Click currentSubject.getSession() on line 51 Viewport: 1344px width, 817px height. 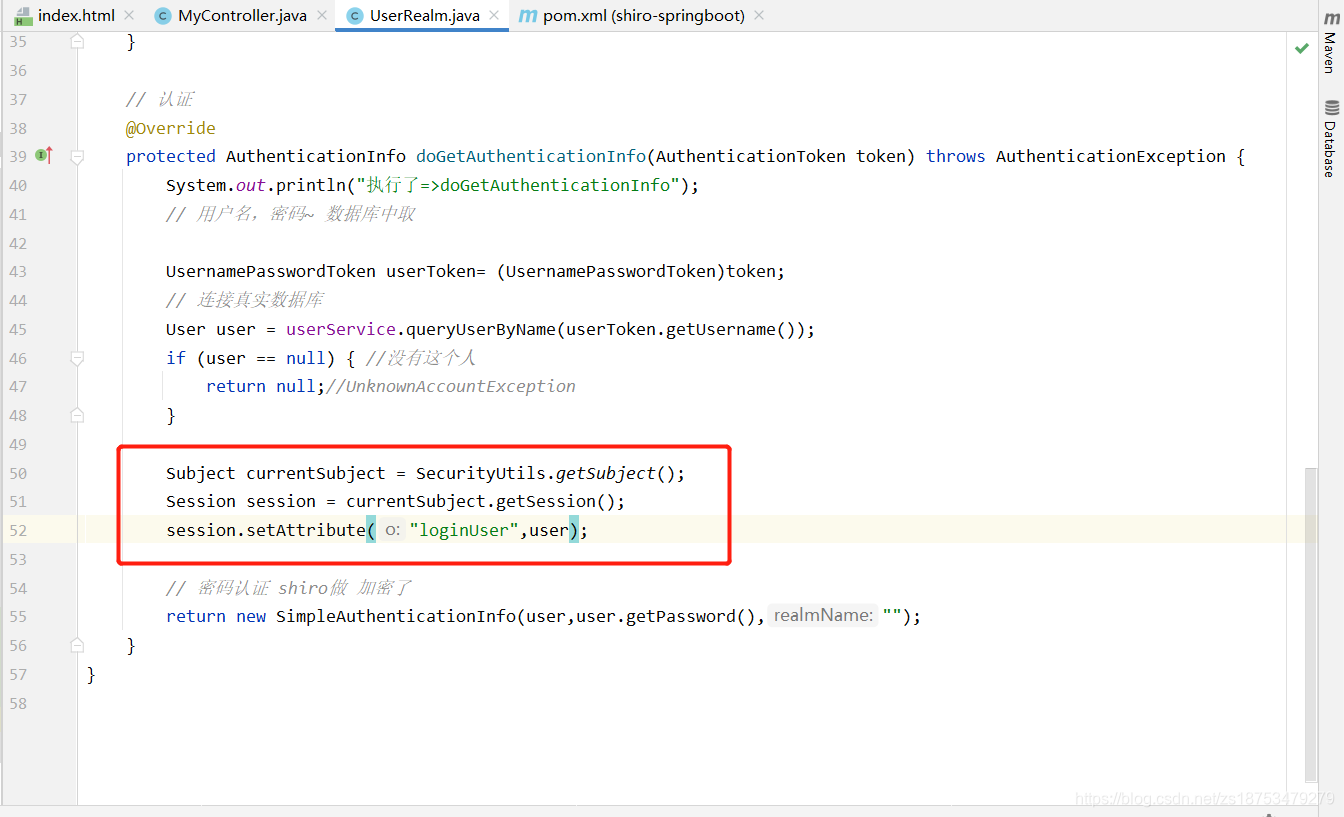point(481,501)
